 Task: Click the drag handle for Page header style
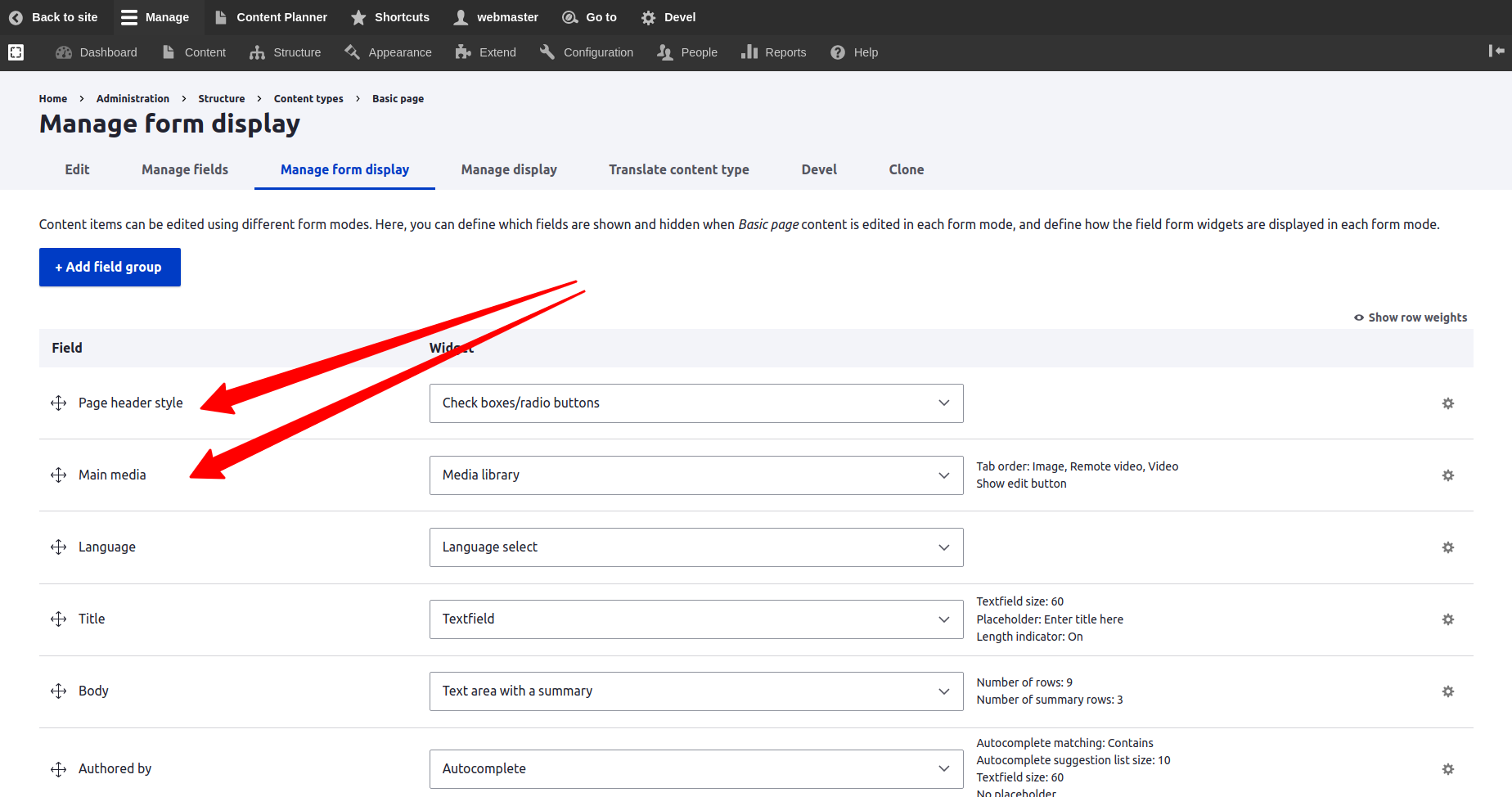(58, 403)
